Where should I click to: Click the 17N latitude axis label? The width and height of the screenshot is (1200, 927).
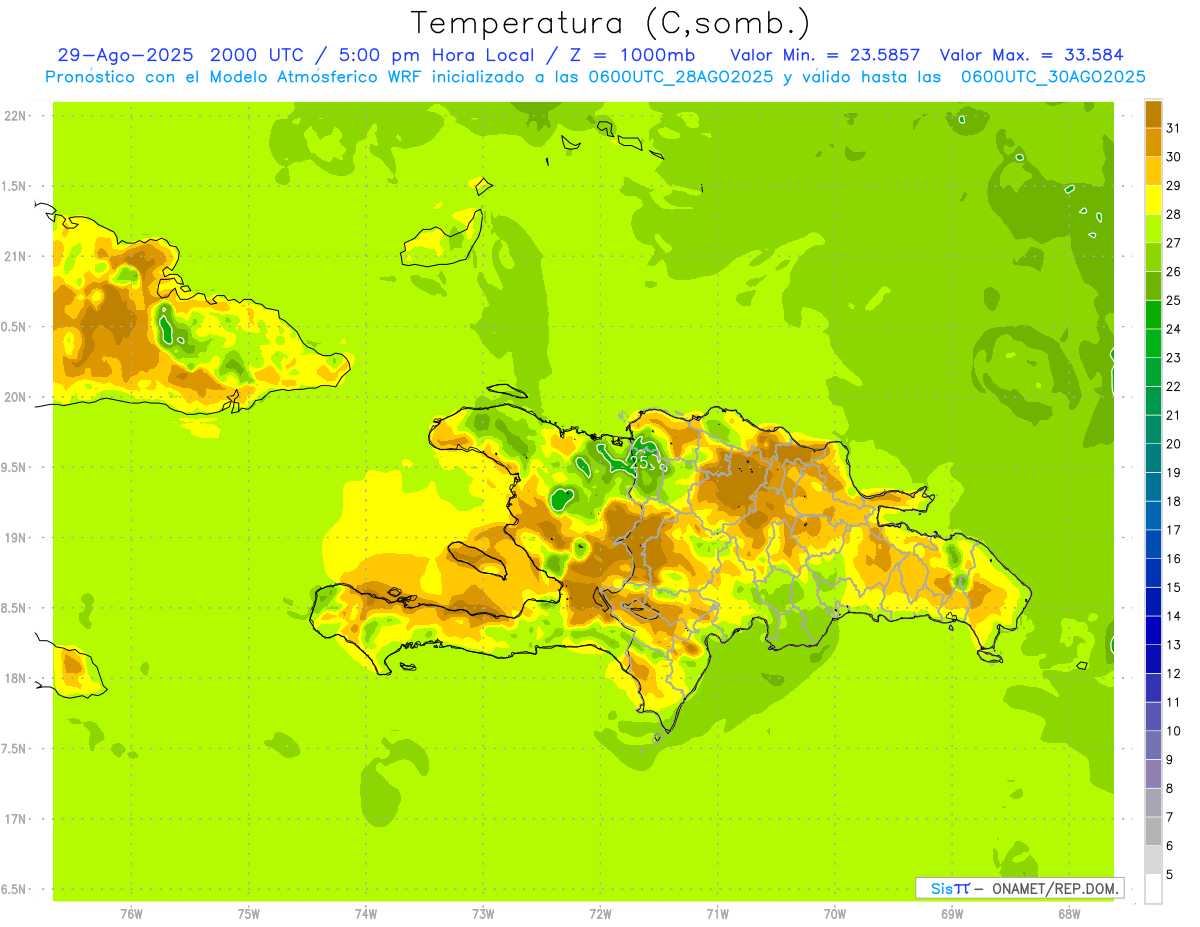(15, 819)
